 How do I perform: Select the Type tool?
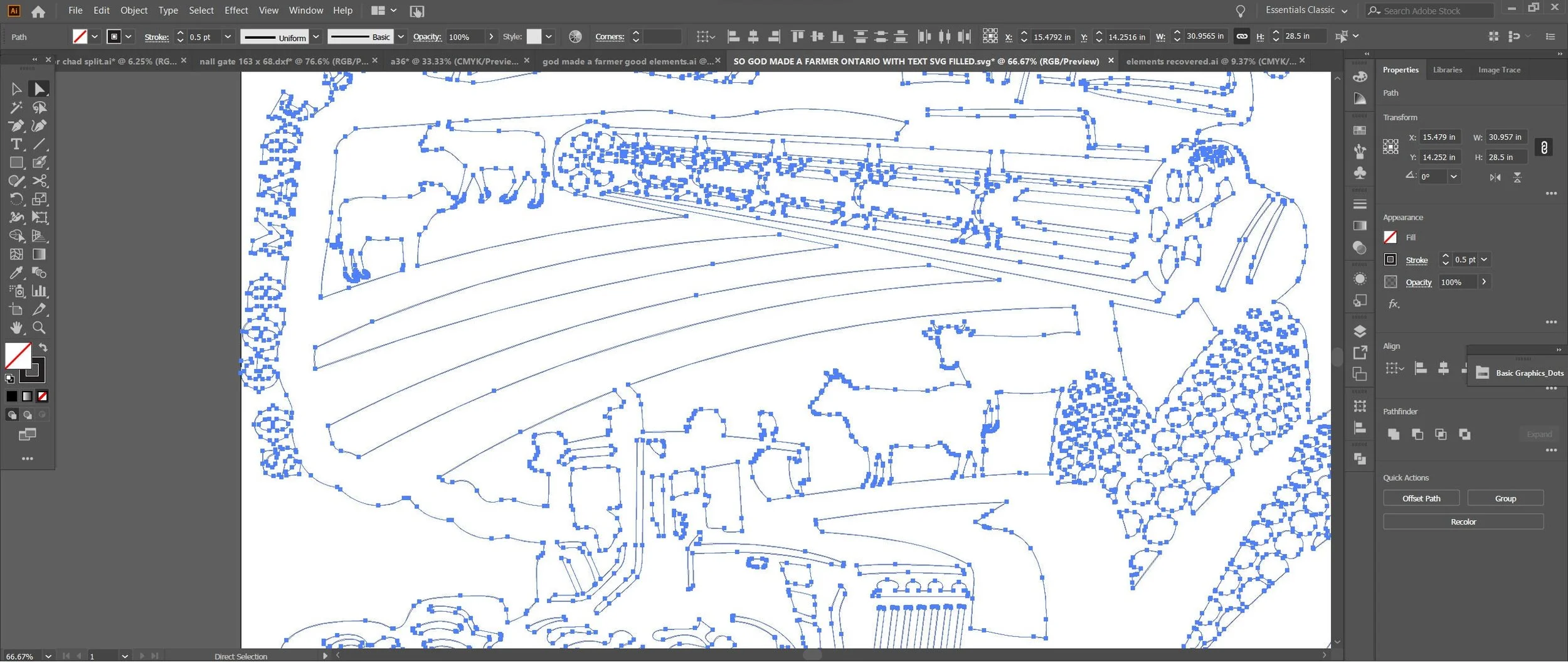16,144
